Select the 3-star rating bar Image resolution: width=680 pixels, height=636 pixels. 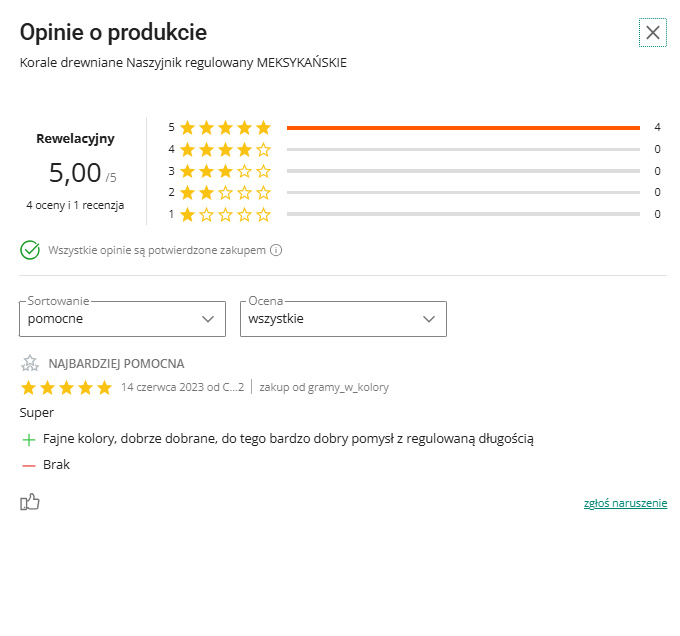463,171
